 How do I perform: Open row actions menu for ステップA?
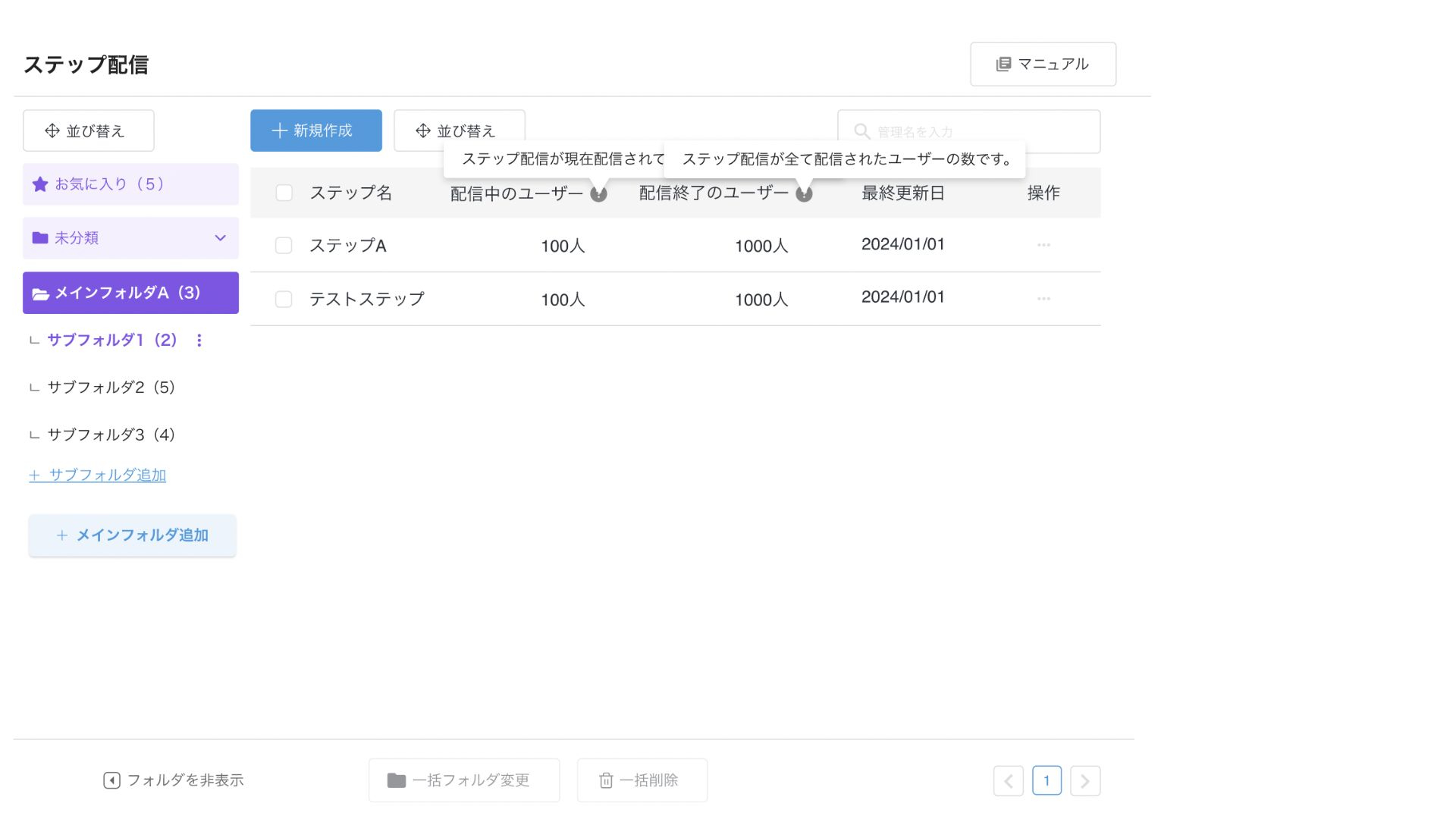pos(1043,245)
